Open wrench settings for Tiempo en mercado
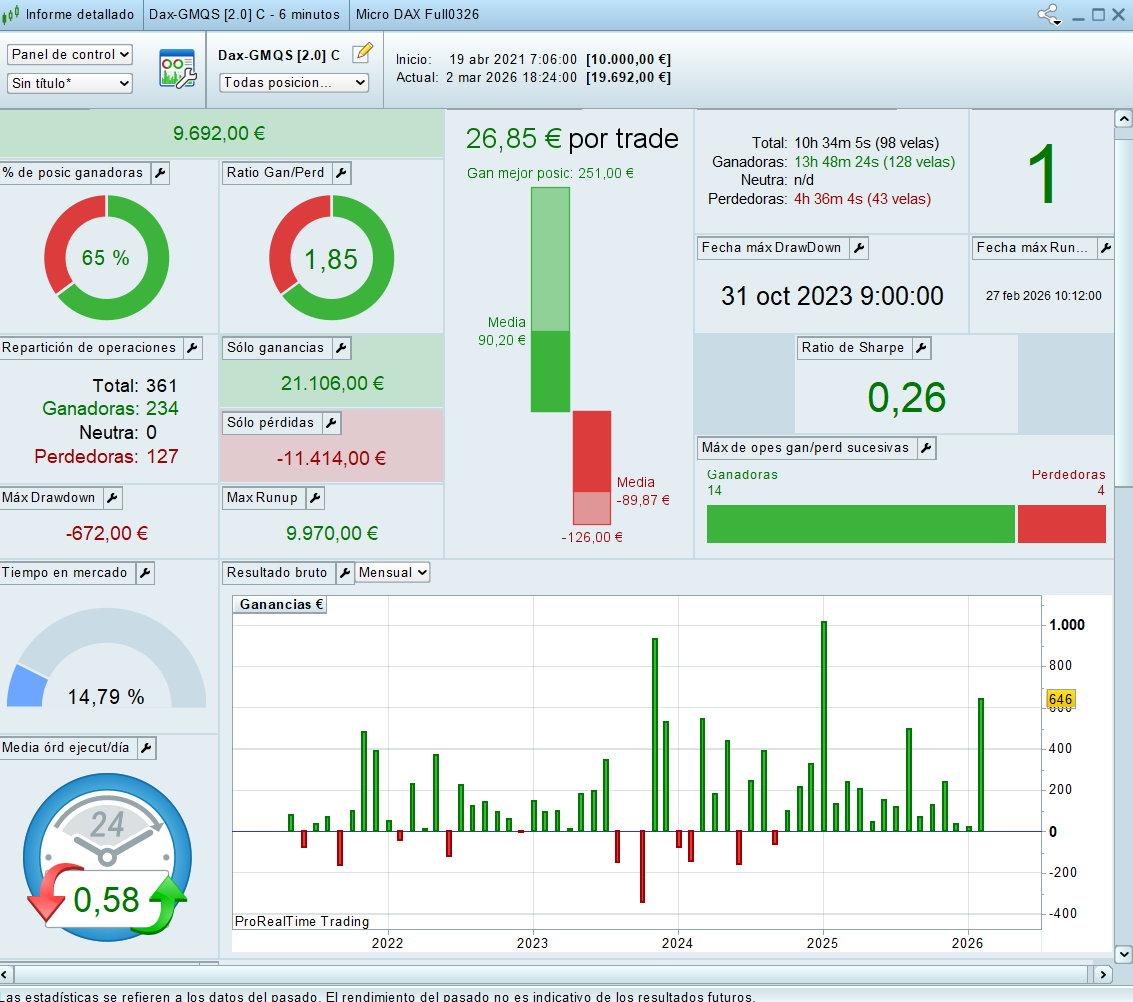 click(145, 573)
